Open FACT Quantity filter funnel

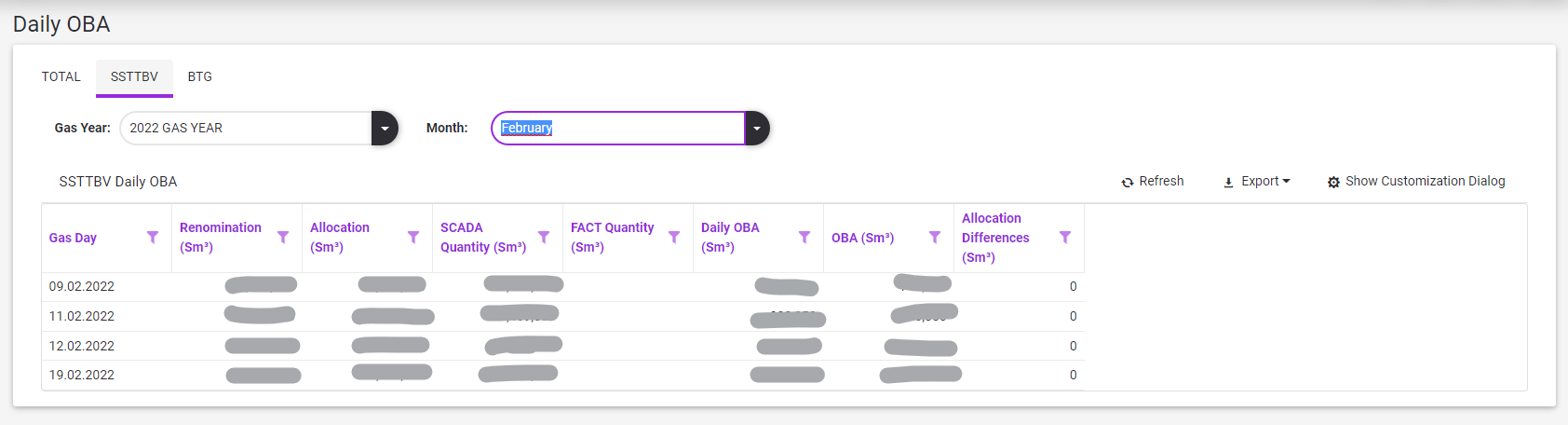(674, 238)
